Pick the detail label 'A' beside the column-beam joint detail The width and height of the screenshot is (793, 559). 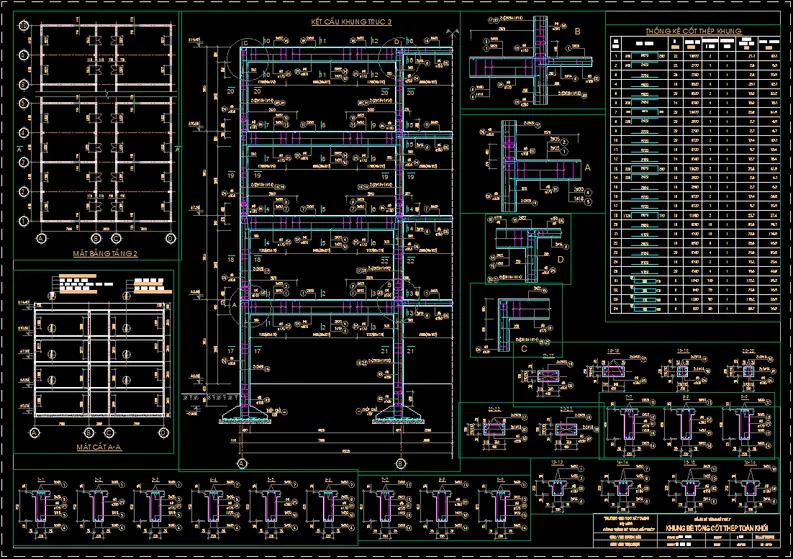(587, 167)
